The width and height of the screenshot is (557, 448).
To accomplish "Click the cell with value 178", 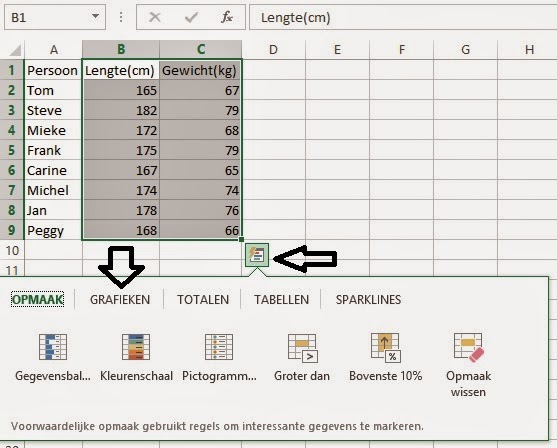I will point(121,210).
